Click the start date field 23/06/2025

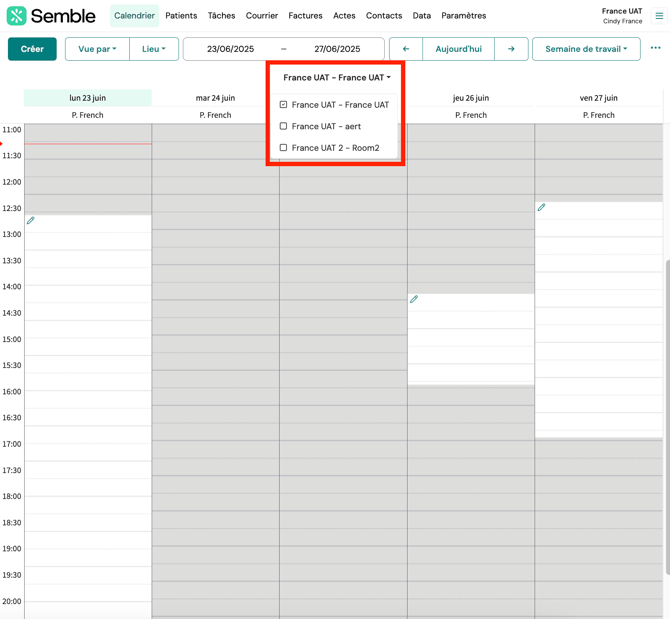[230, 49]
